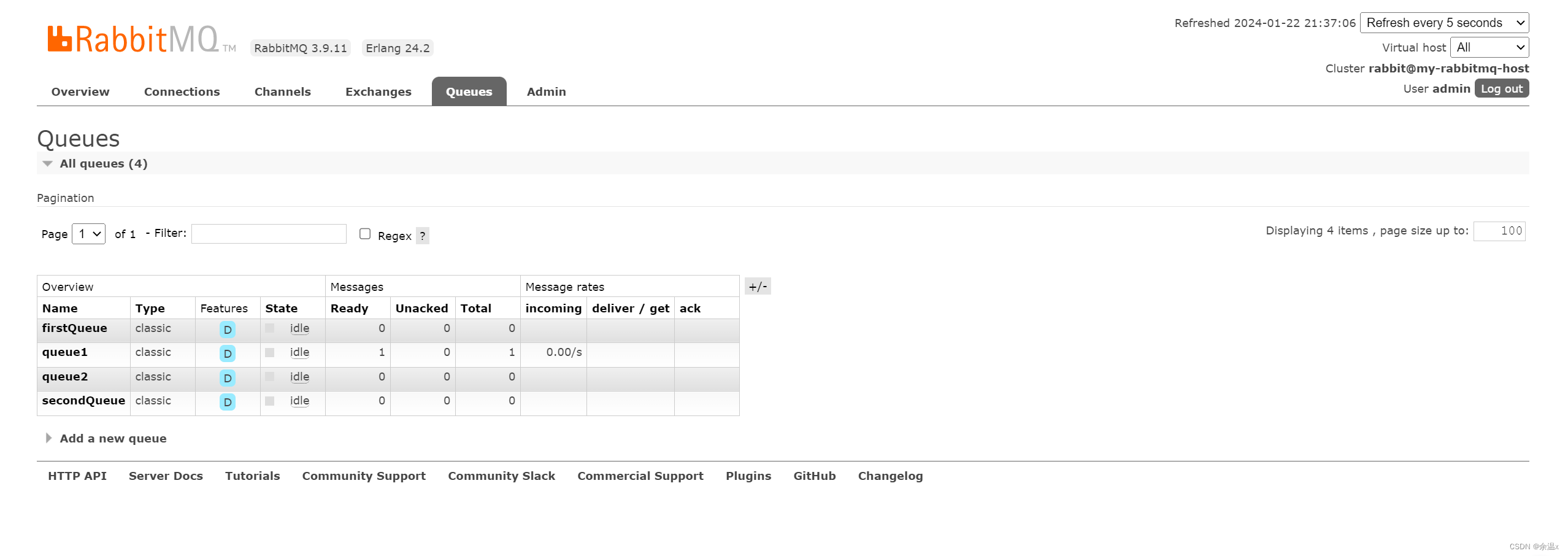The image size is (1568, 556).
Task: Sort queues by the Unacked column
Action: pyautogui.click(x=422, y=308)
